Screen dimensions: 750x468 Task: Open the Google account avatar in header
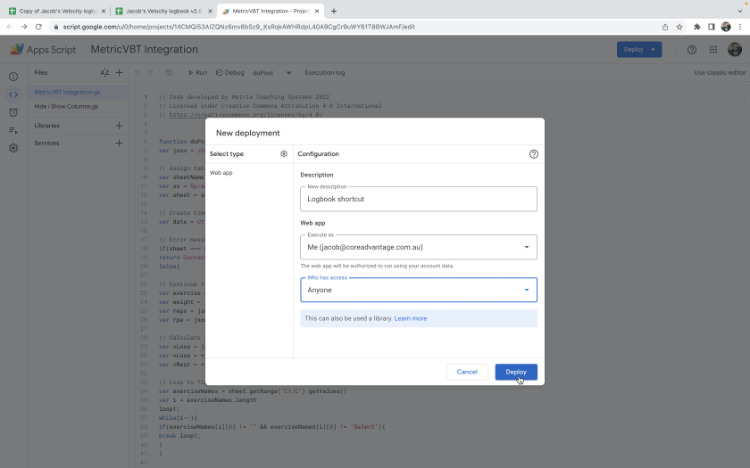[x=735, y=49]
